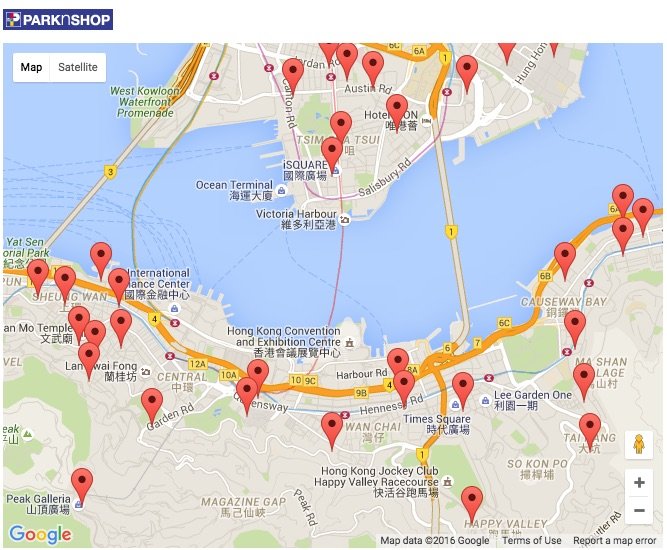The width and height of the screenshot is (667, 550).
Task: Click the Central district label
Action: tap(182, 382)
